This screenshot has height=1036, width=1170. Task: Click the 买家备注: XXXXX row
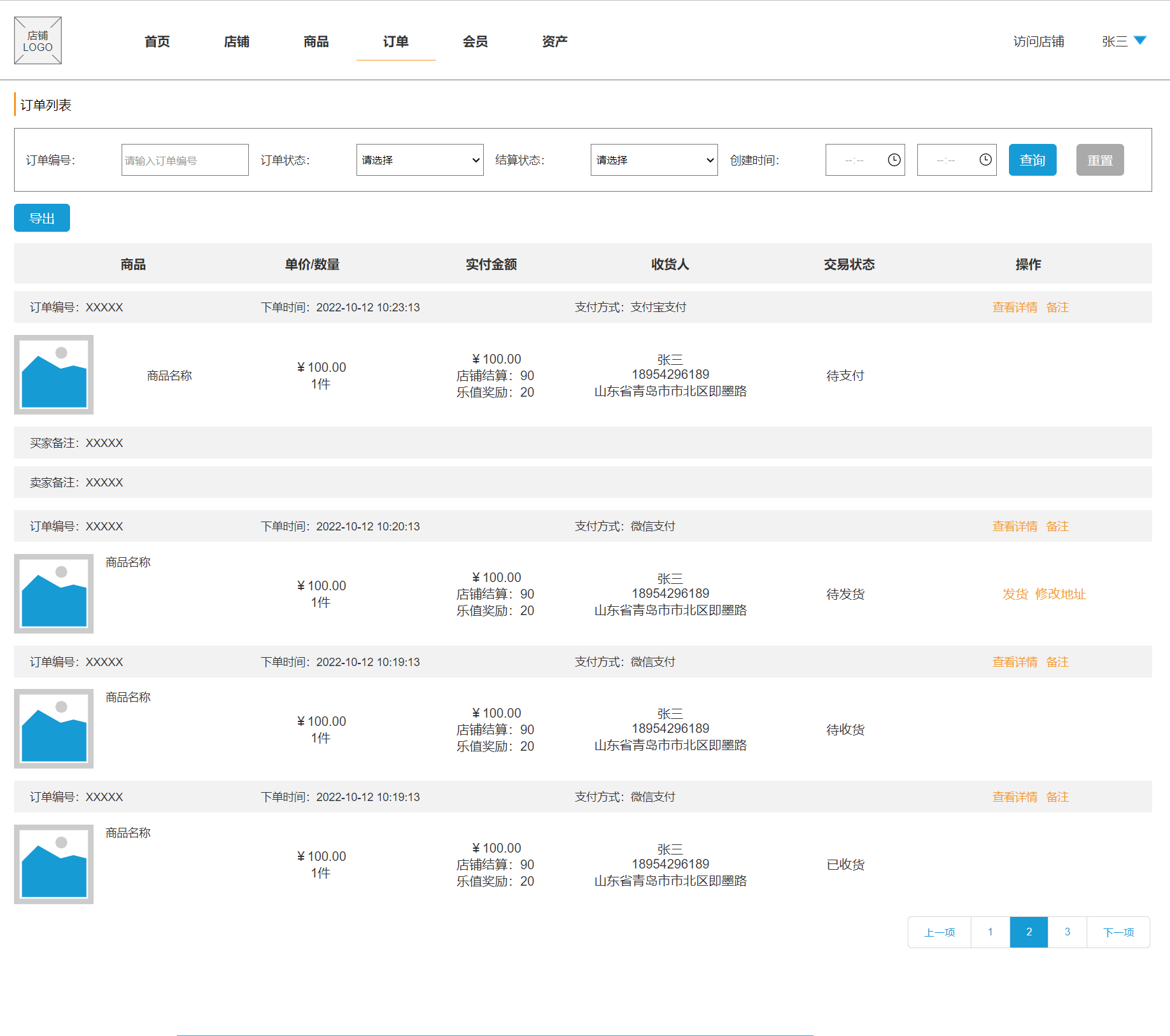click(583, 443)
